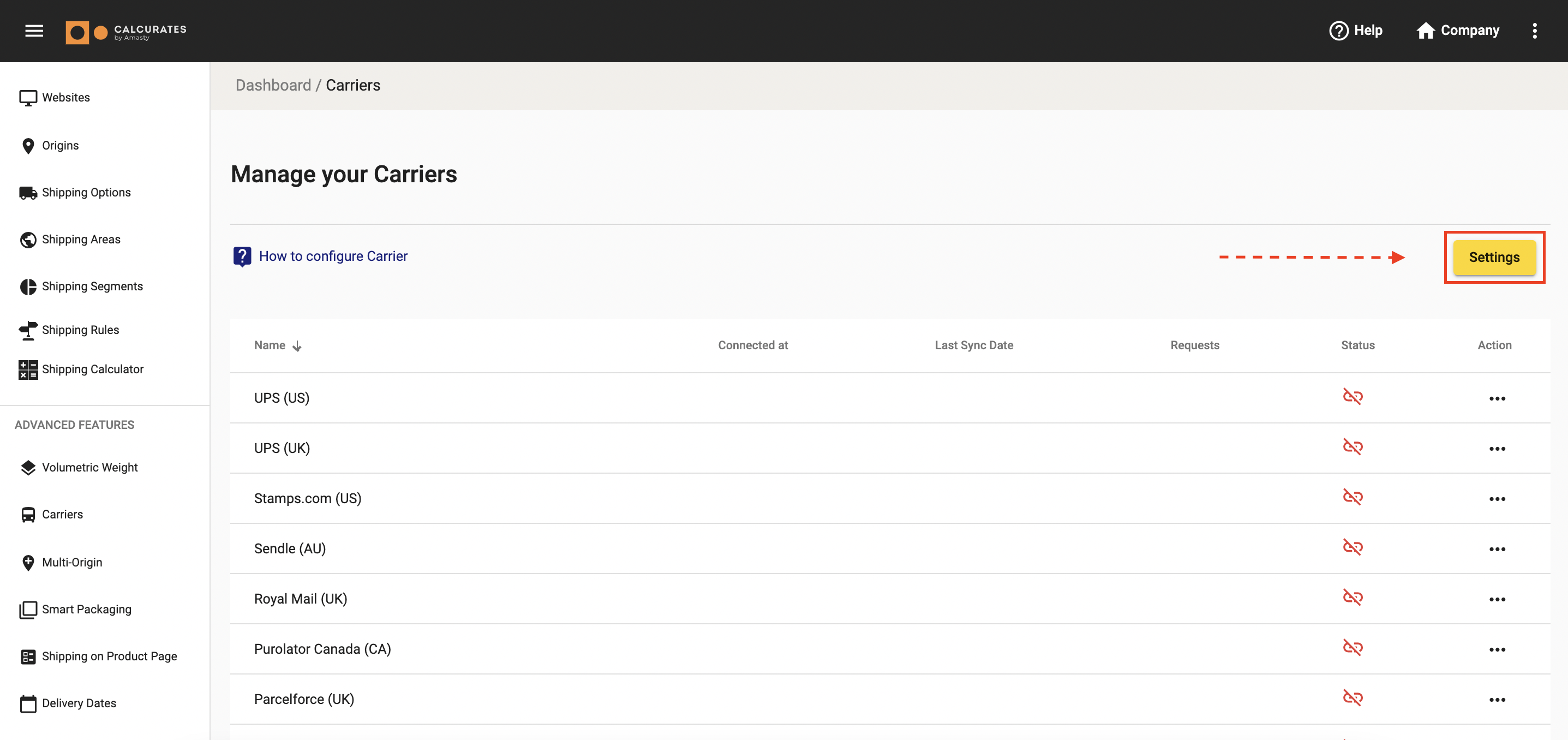Open action menu for UPS (US) row

[x=1497, y=399]
